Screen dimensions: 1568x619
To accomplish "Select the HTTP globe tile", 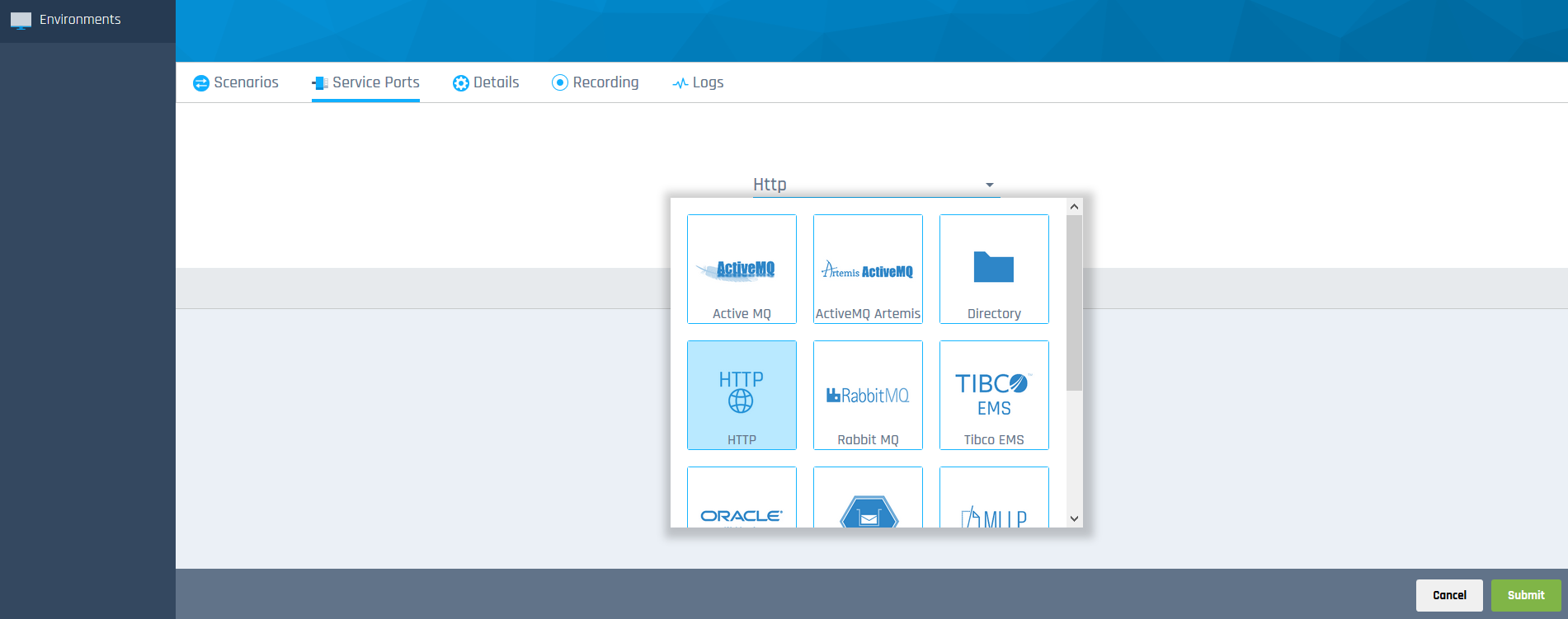I will 742,395.
